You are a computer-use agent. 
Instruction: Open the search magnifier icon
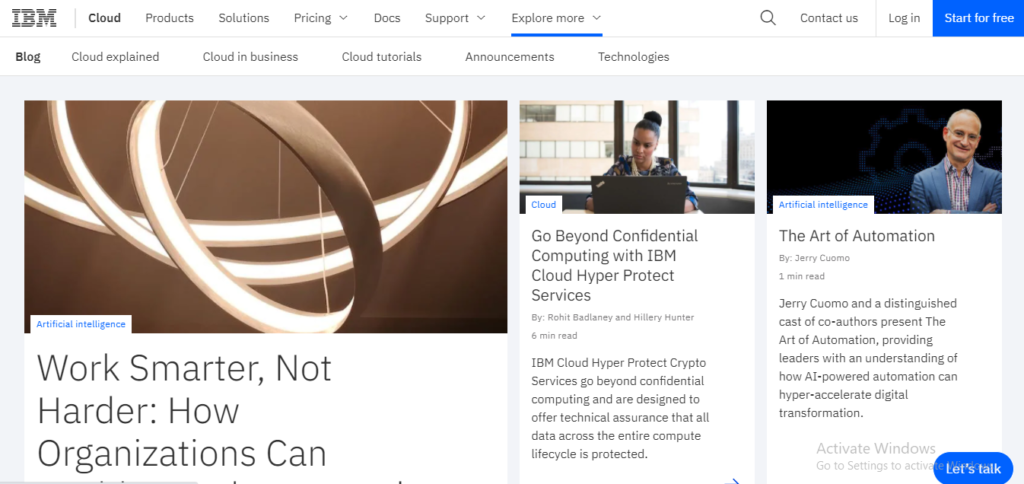tap(767, 18)
